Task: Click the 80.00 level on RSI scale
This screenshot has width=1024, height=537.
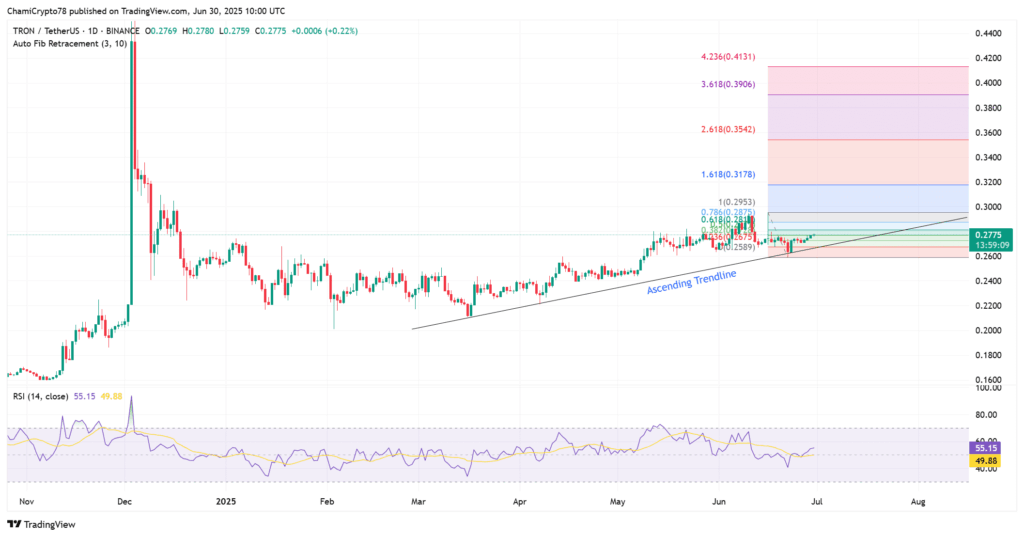Action: click(x=990, y=414)
